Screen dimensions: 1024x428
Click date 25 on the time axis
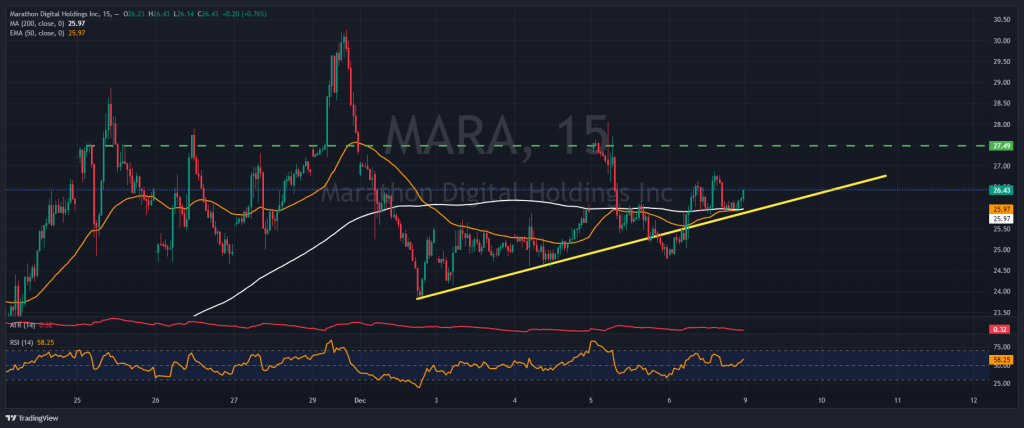click(x=77, y=399)
